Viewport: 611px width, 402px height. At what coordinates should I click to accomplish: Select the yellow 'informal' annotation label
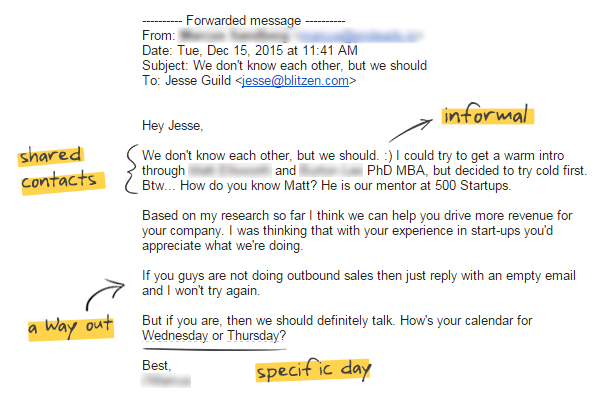click(x=487, y=114)
